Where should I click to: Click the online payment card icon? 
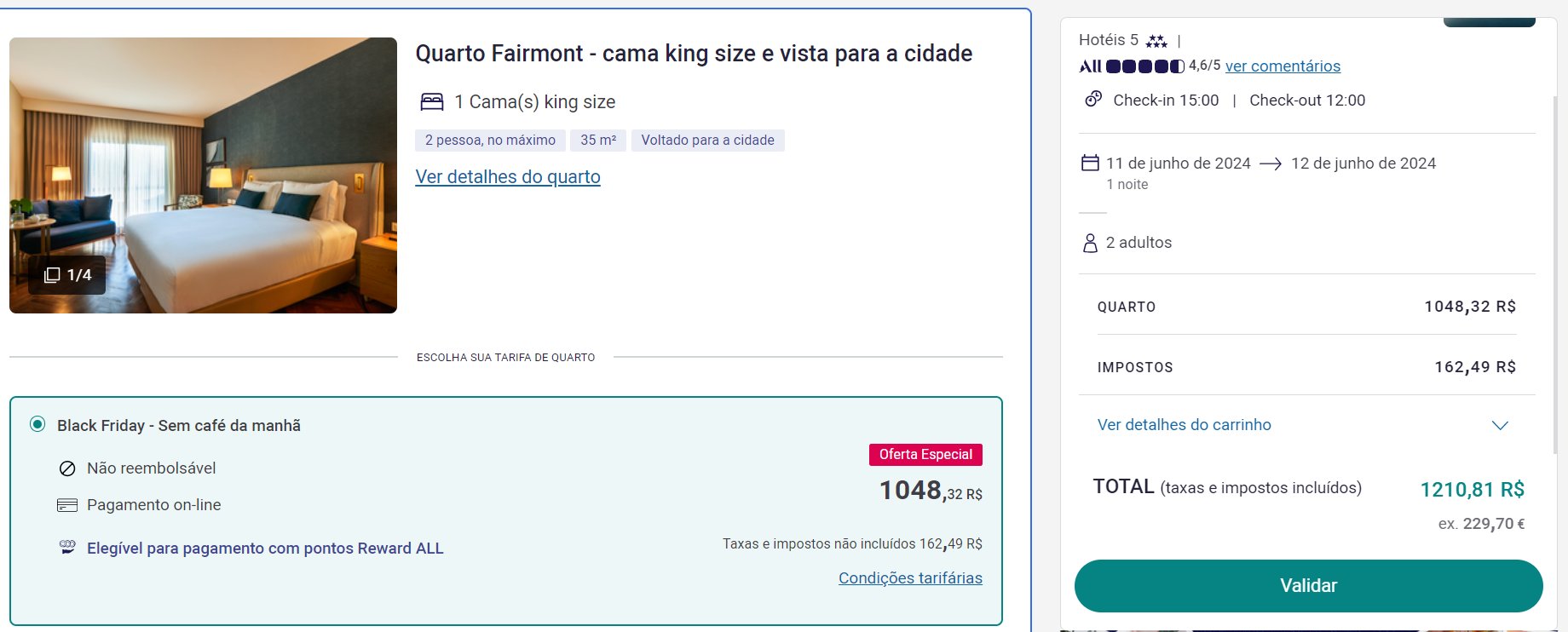click(x=67, y=505)
